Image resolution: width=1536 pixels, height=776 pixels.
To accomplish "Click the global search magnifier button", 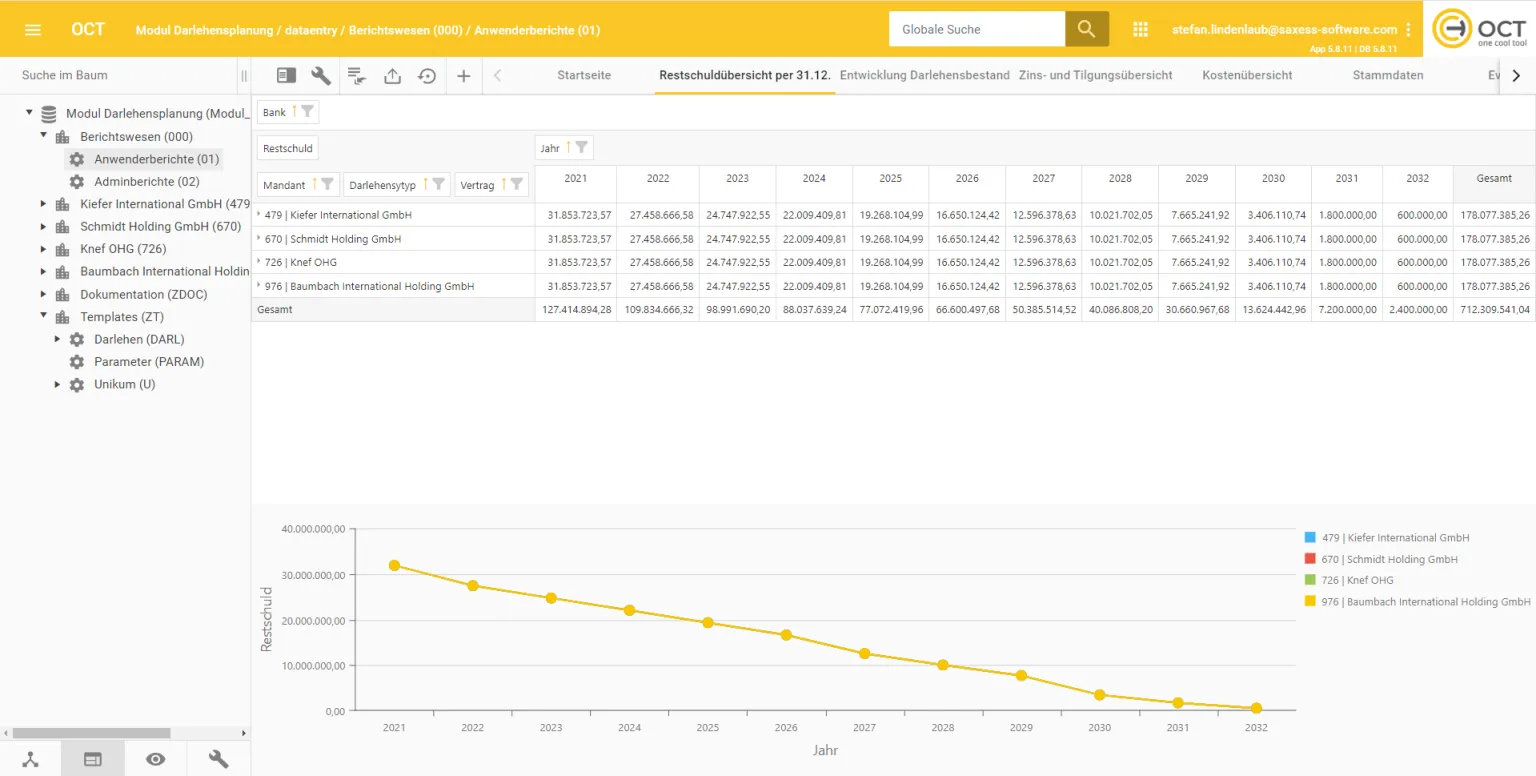I will point(1087,29).
